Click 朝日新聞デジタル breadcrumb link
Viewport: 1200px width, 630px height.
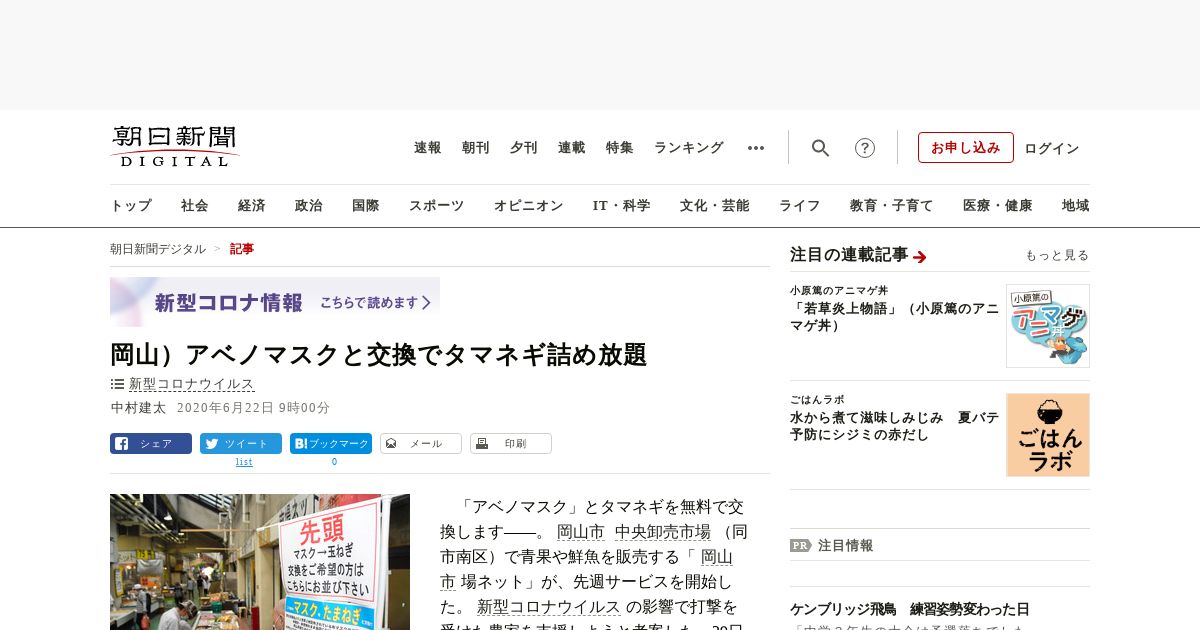coord(158,249)
